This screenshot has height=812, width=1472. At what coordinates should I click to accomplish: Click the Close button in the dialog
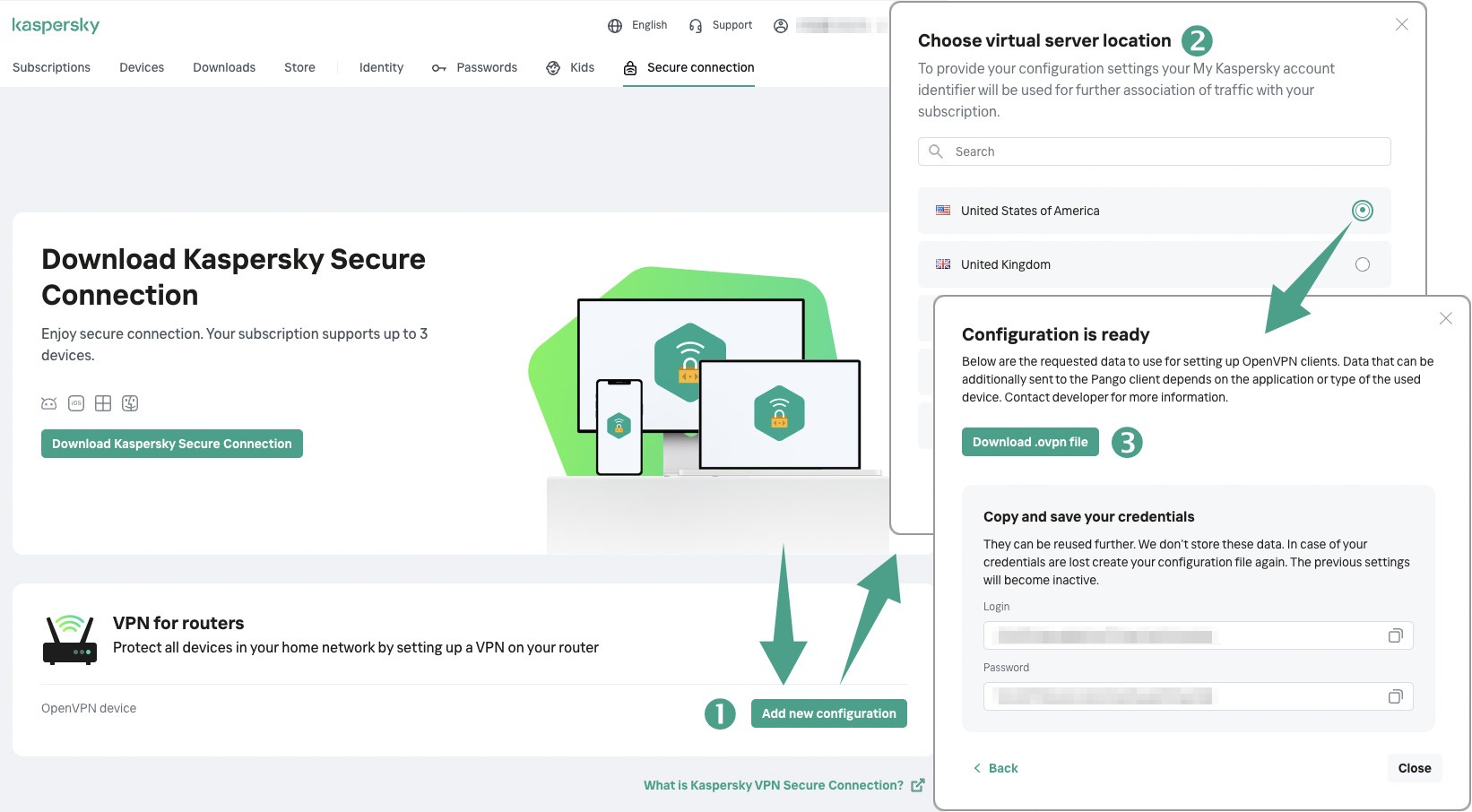click(1415, 768)
